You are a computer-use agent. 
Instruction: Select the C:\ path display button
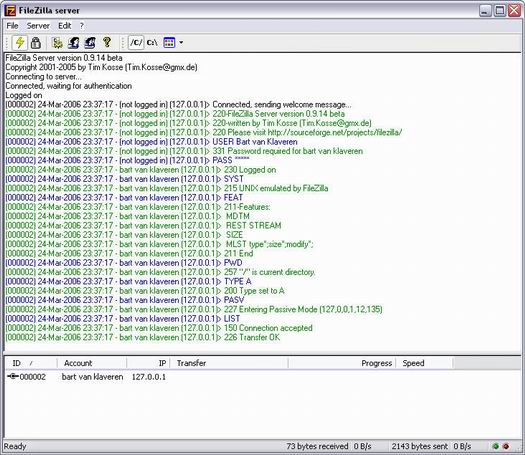pyautogui.click(x=152, y=43)
